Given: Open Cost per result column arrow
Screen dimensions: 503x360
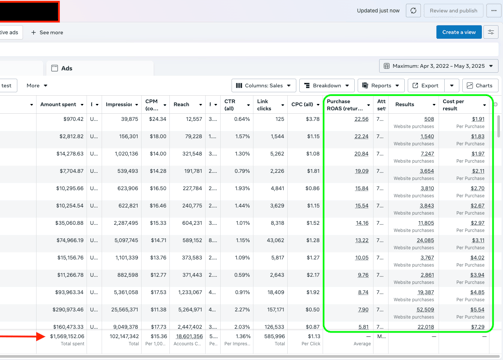Looking at the screenshot, I should pos(484,105).
